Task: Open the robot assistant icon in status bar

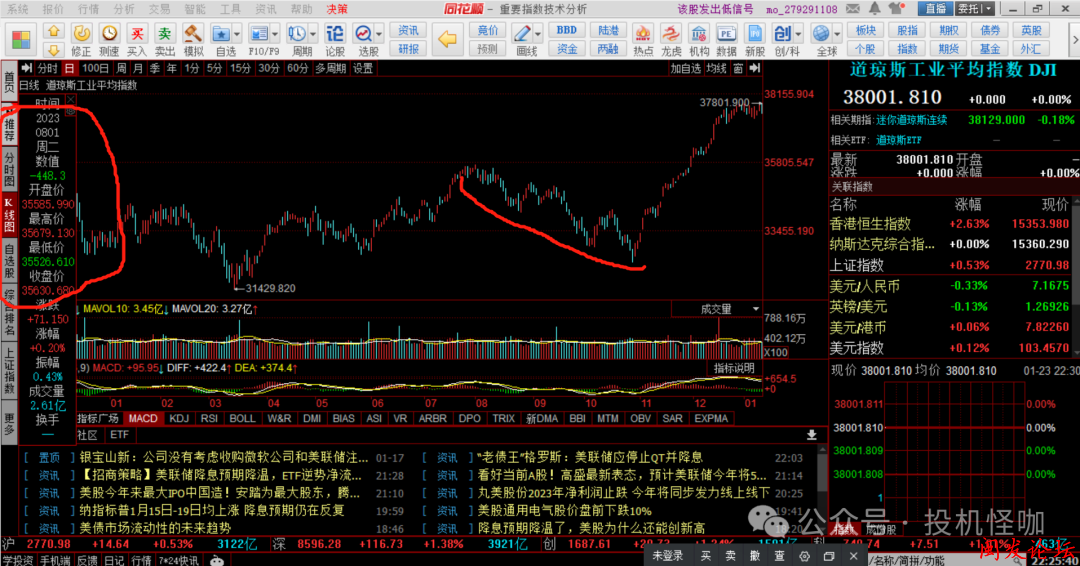Action: [x=217, y=560]
